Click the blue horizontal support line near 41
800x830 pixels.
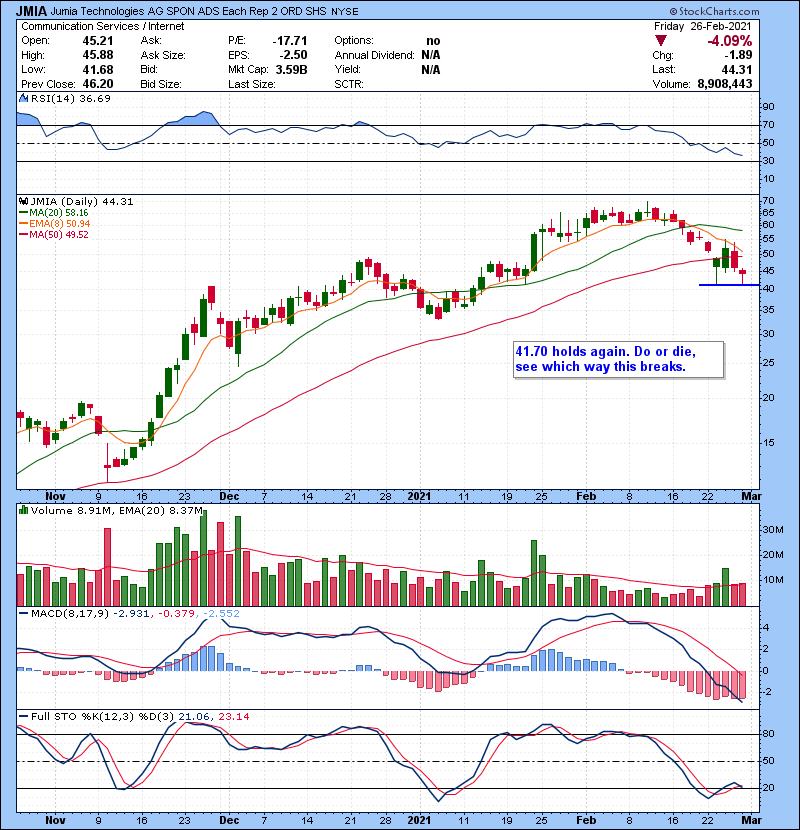tap(729, 285)
